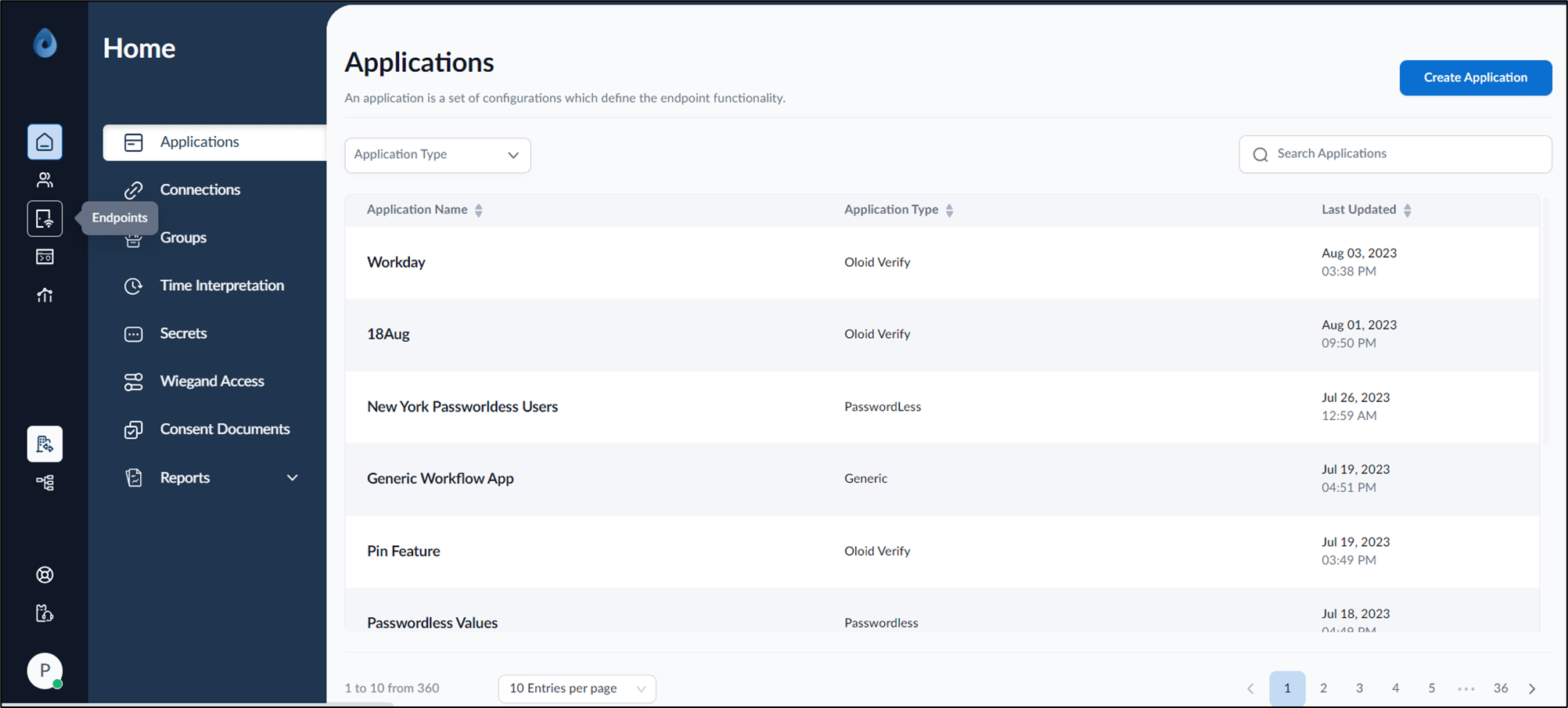Click the Wiegand Access icon
The width and height of the screenshot is (1568, 708).
pos(134,382)
